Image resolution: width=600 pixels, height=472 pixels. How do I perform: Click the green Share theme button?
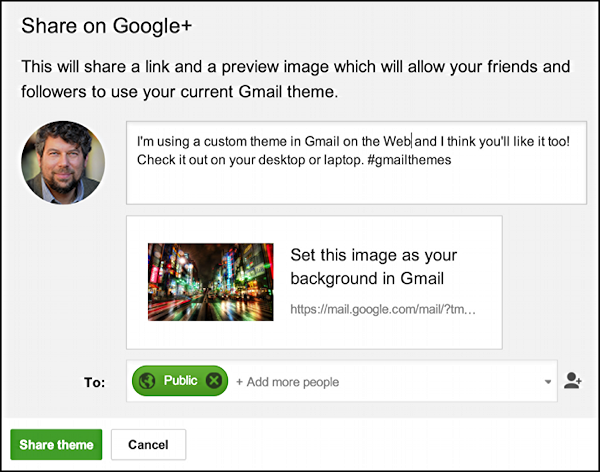click(56, 444)
